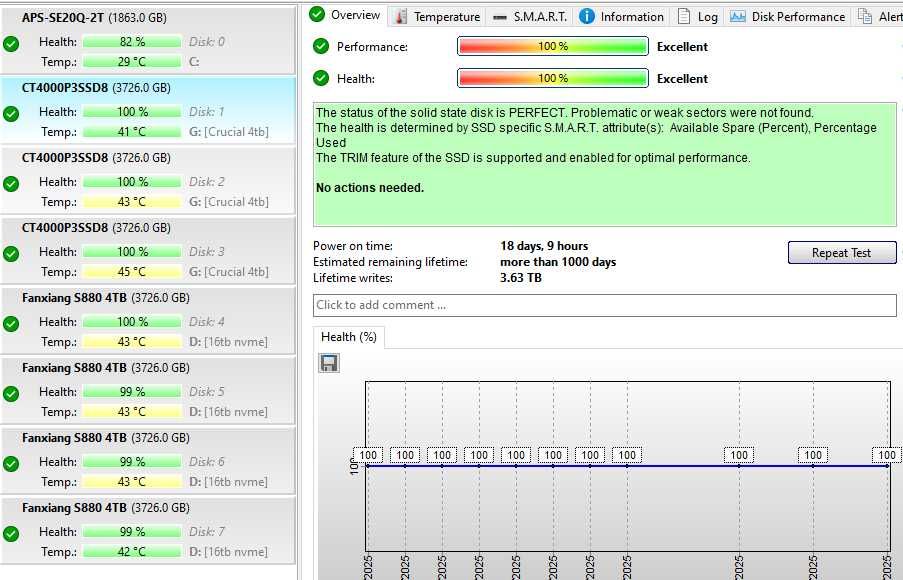
Task: Click status check icon for Disk 7
Action: (11, 534)
